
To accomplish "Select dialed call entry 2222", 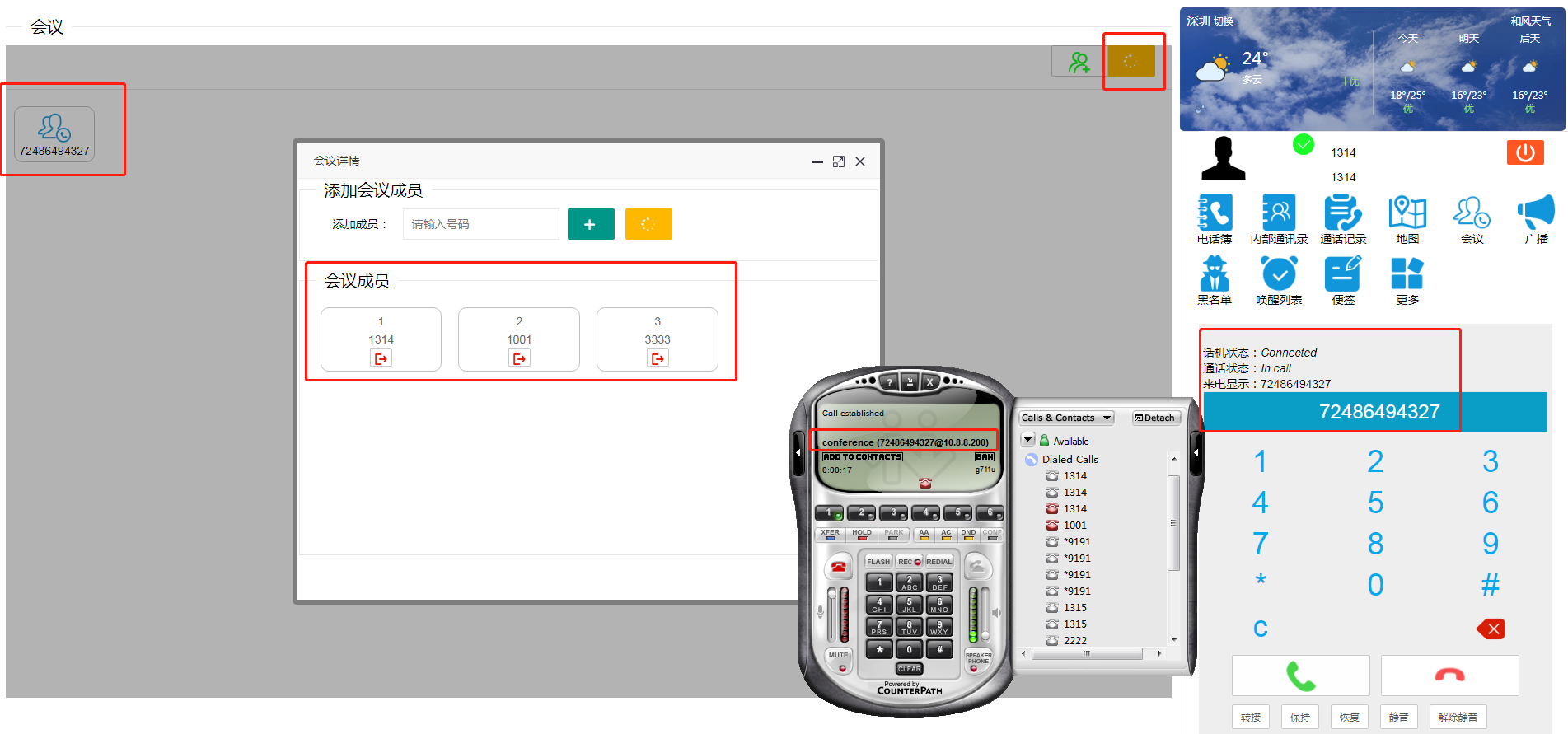I will [1074, 640].
